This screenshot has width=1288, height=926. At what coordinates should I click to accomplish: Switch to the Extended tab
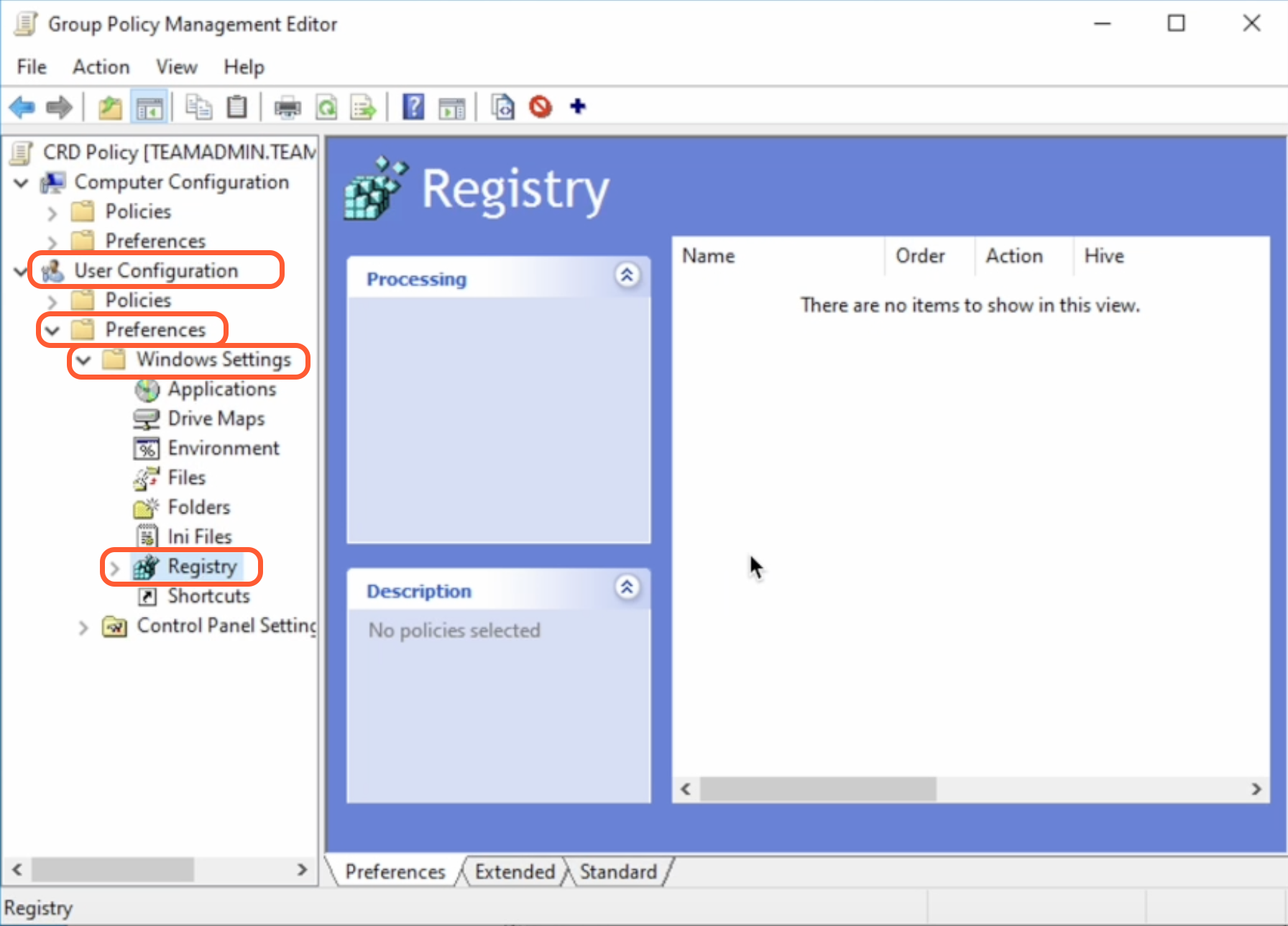point(515,872)
